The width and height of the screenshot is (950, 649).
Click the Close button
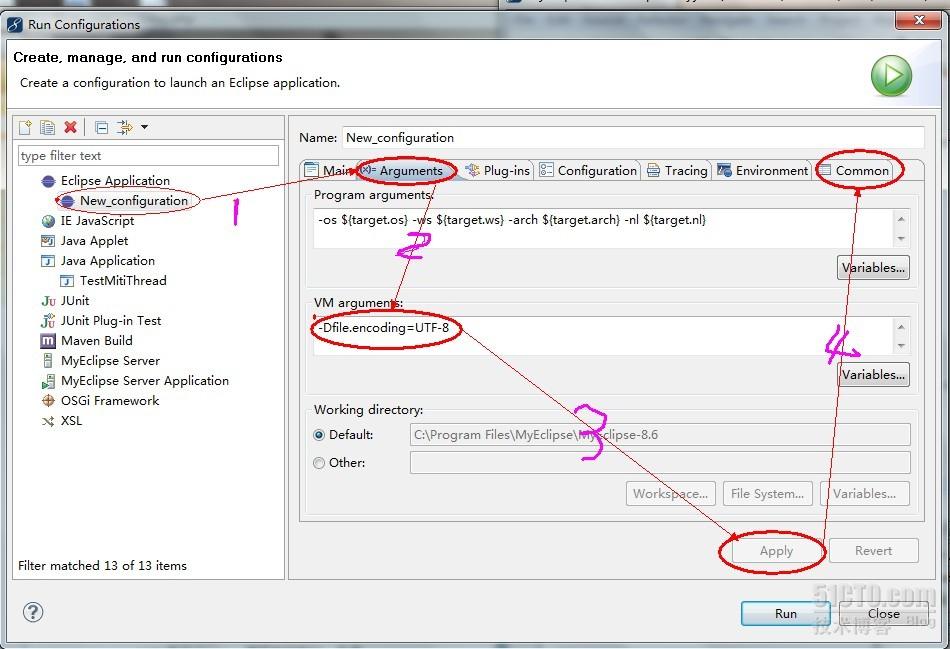point(883,614)
